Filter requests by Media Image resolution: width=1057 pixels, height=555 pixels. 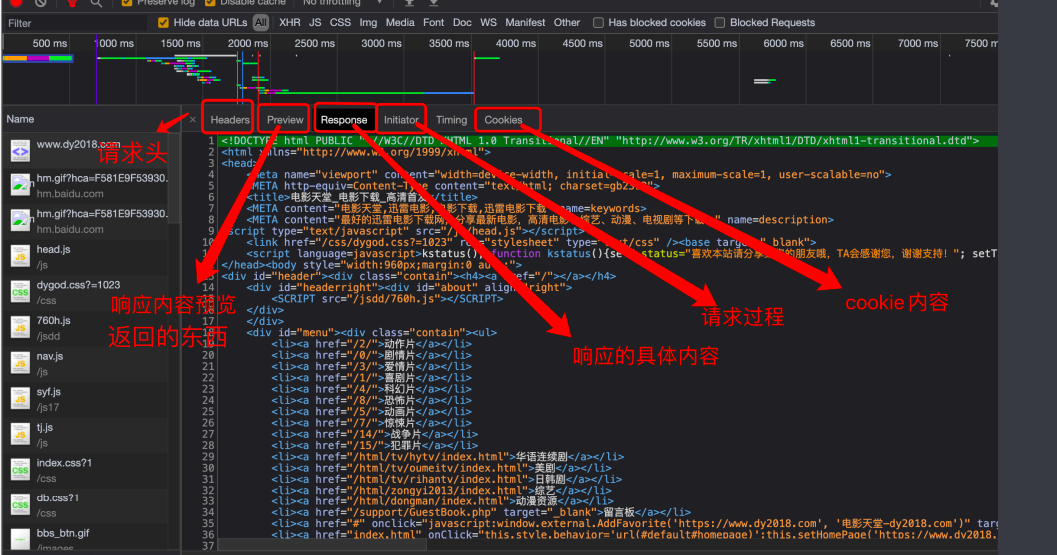click(400, 22)
